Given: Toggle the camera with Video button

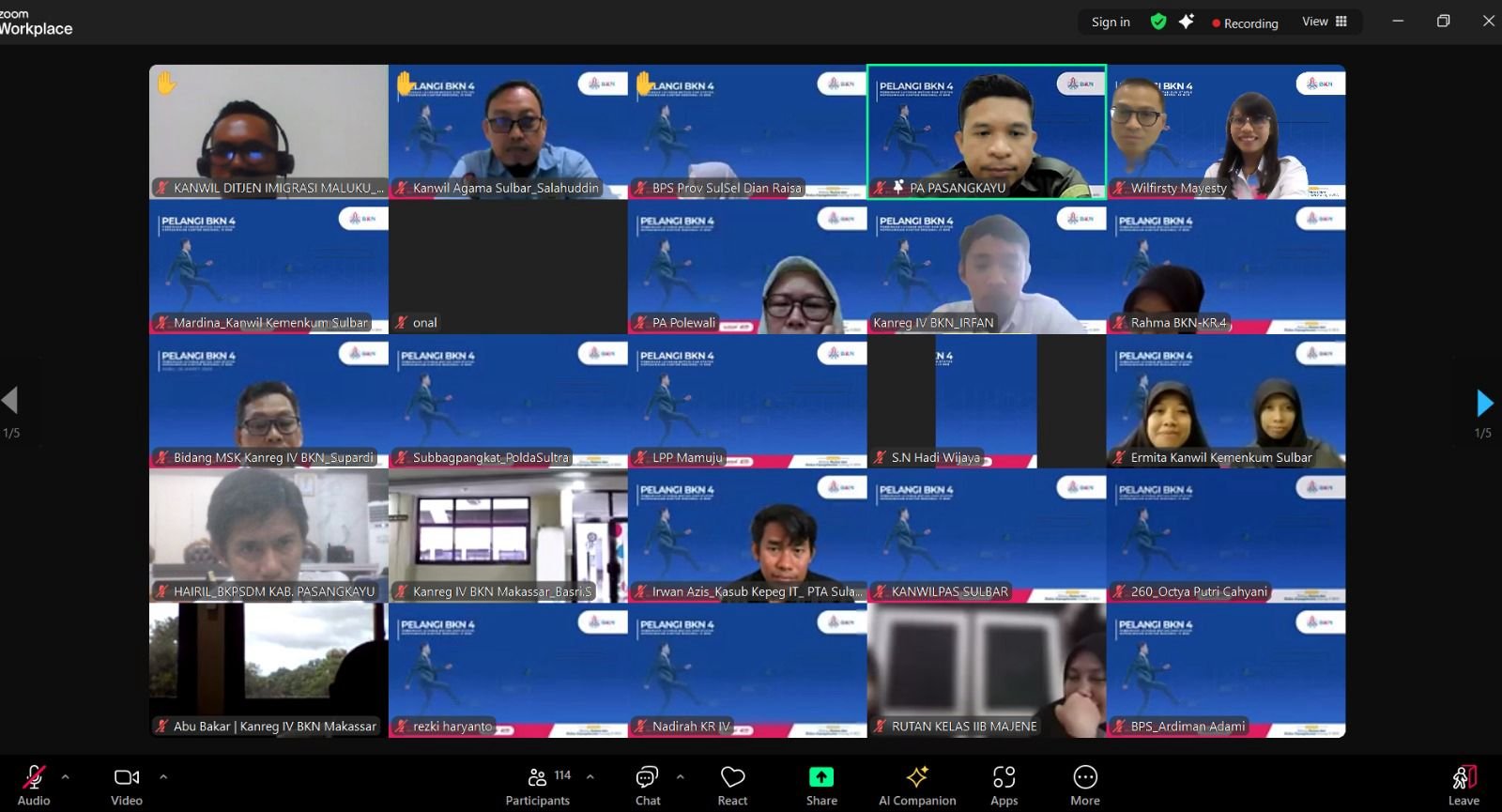Looking at the screenshot, I should point(127,786).
